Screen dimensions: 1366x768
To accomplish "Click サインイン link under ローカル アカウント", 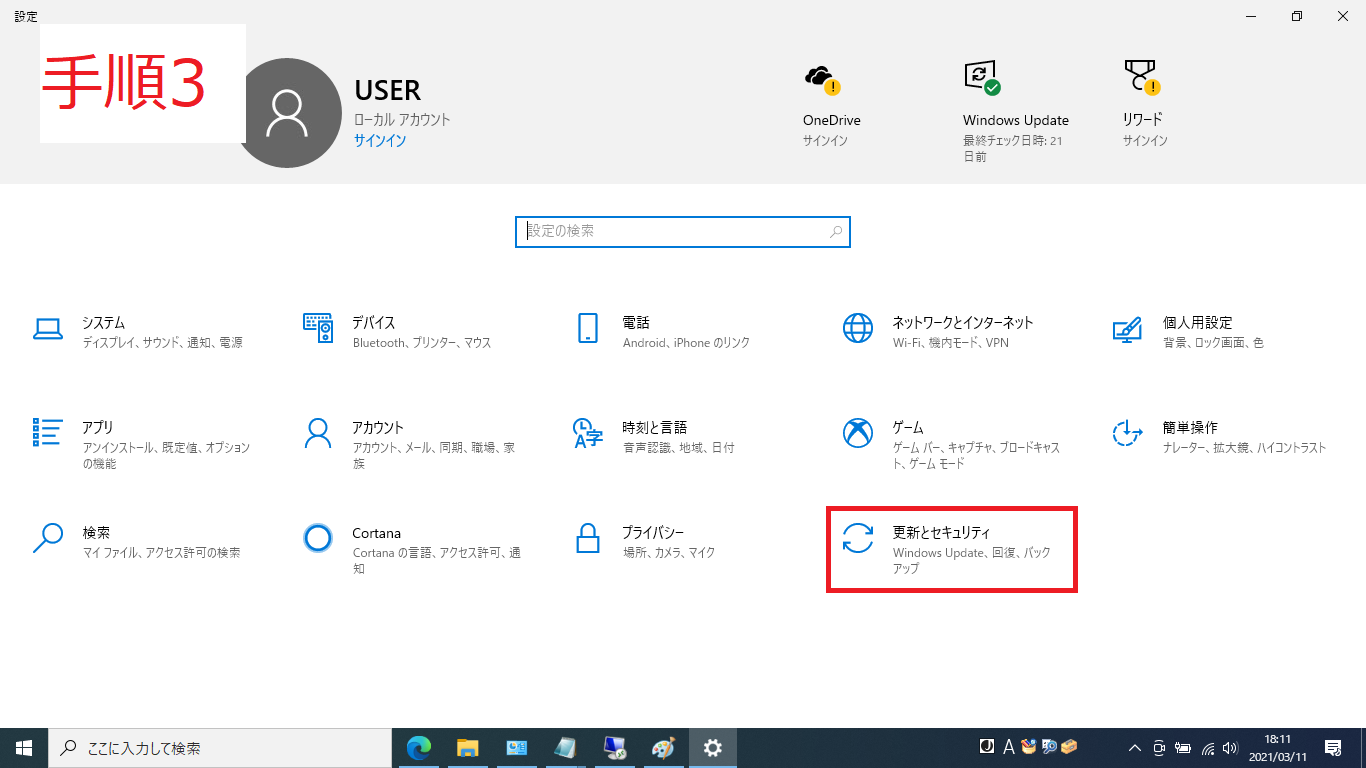I will tap(380, 140).
